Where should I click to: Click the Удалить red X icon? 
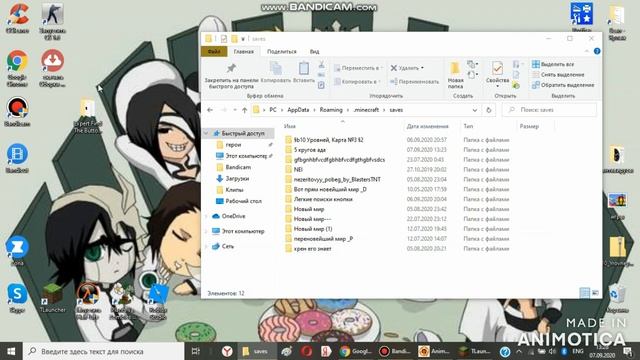point(393,68)
